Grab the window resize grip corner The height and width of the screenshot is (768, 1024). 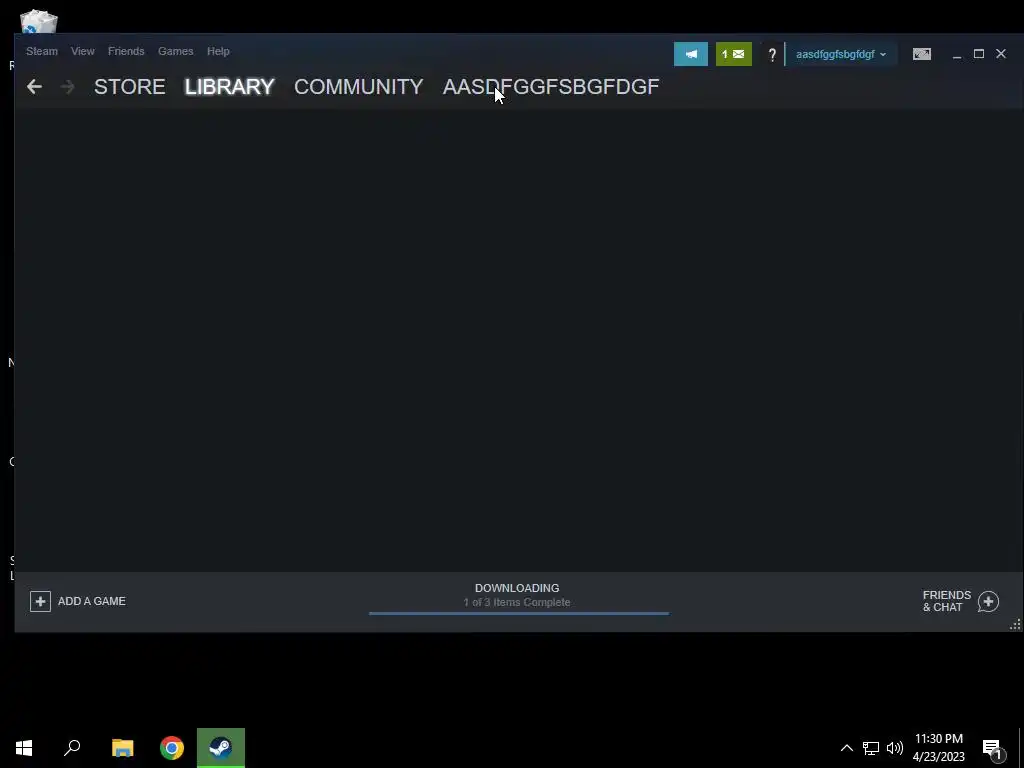(1015, 625)
